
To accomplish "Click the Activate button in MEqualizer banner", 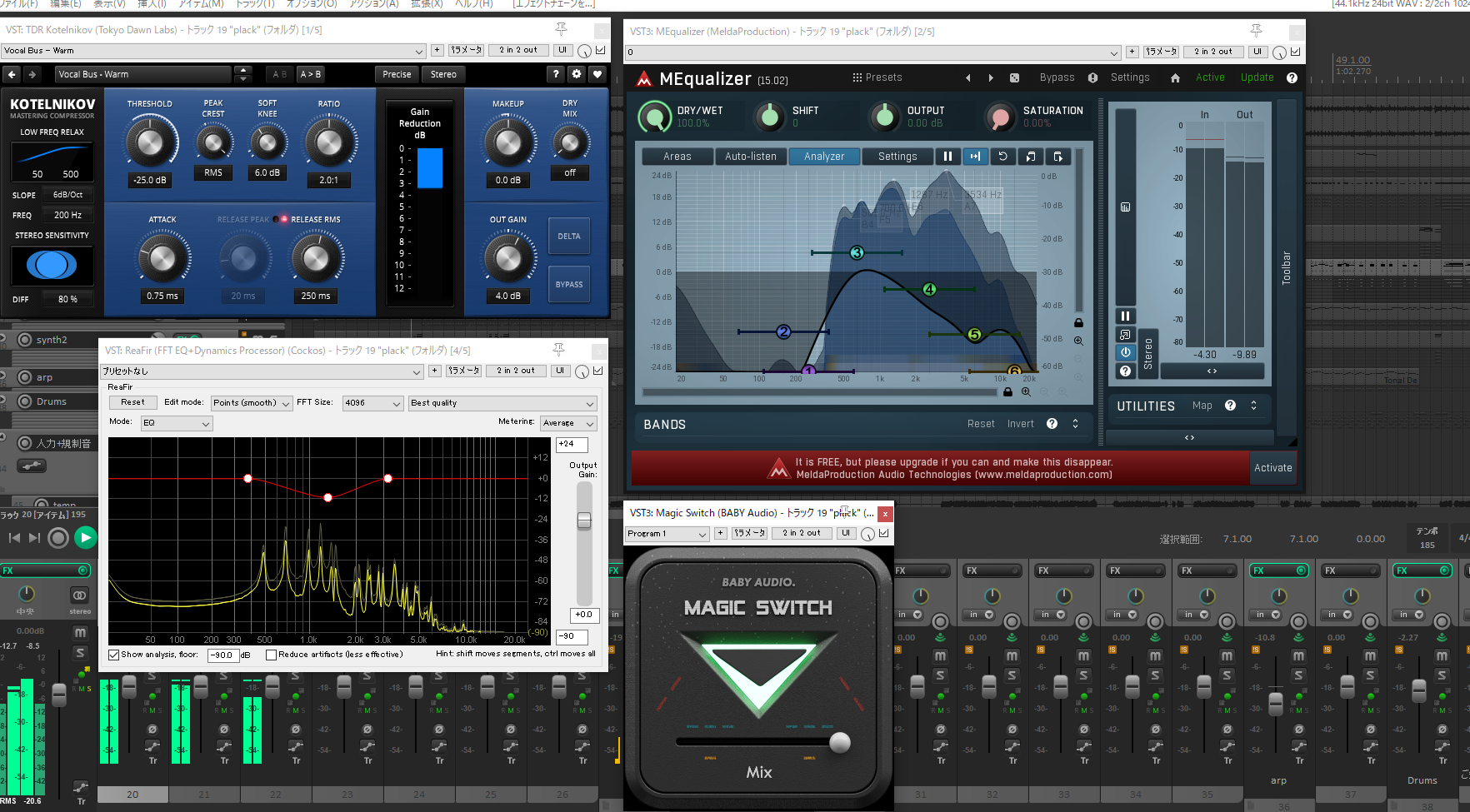I will (1273, 468).
